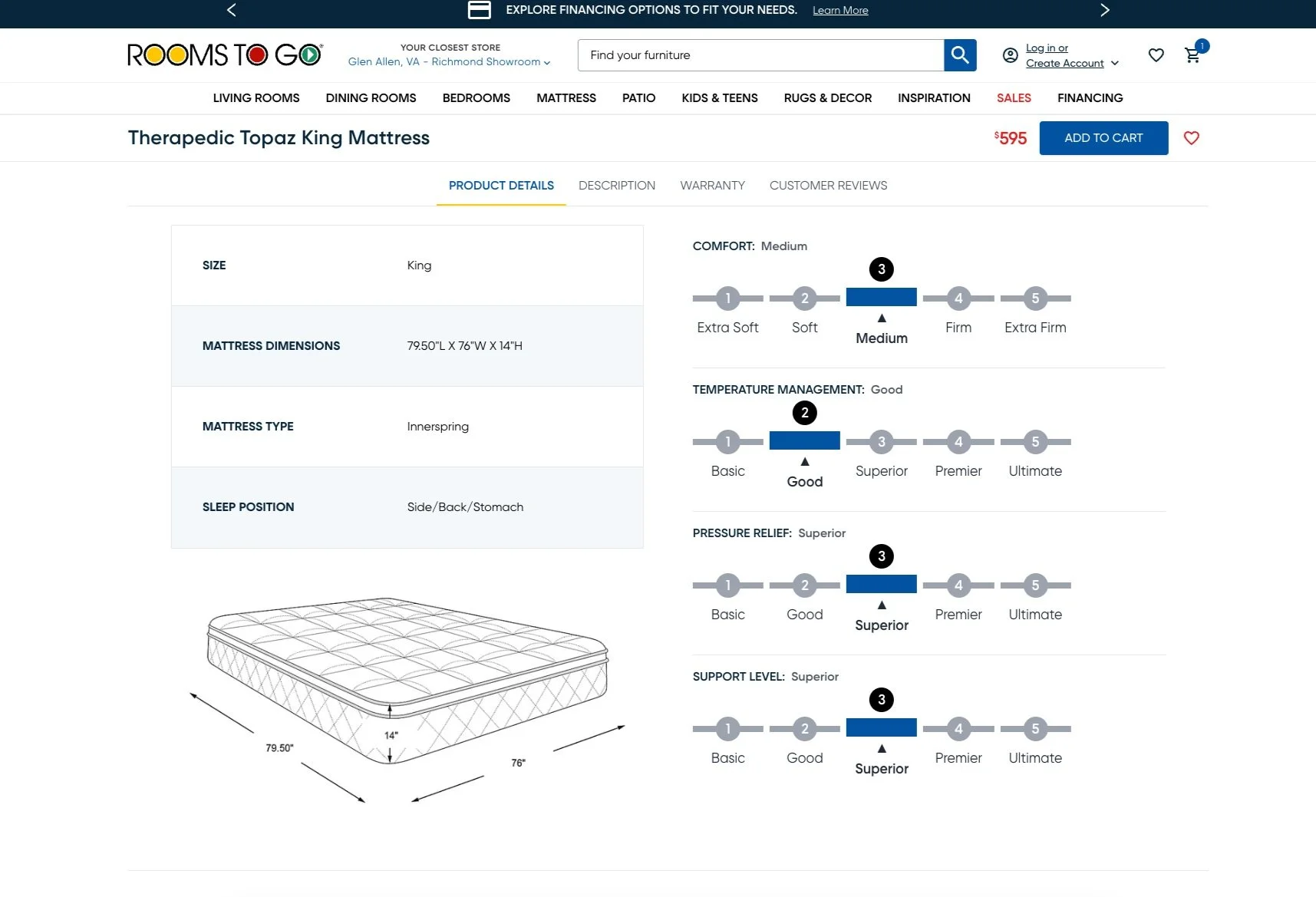The width and height of the screenshot is (1316, 897).
Task: Open the Living Rooms menu
Action: coord(256,98)
